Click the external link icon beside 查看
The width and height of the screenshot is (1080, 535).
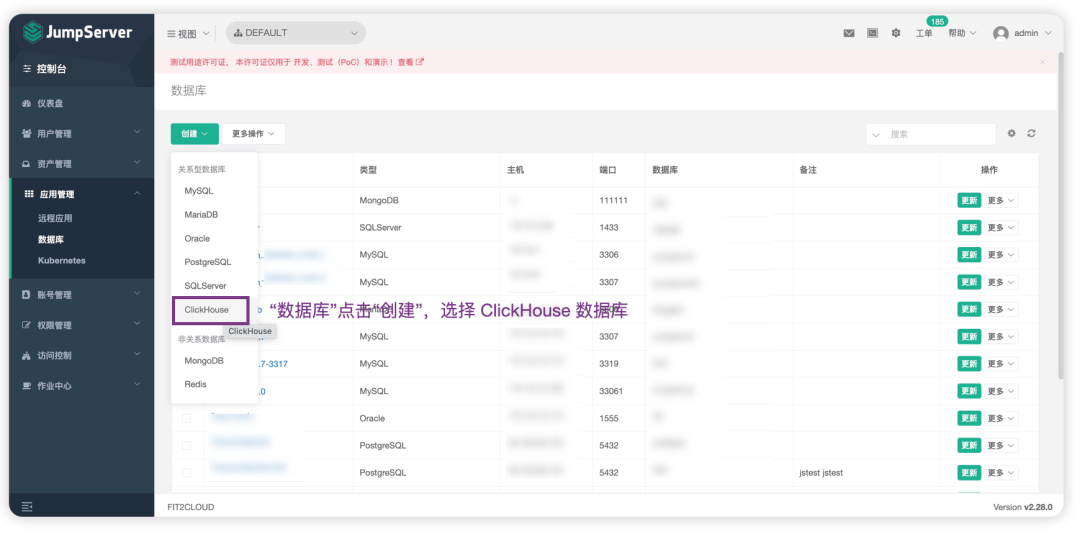[420, 62]
